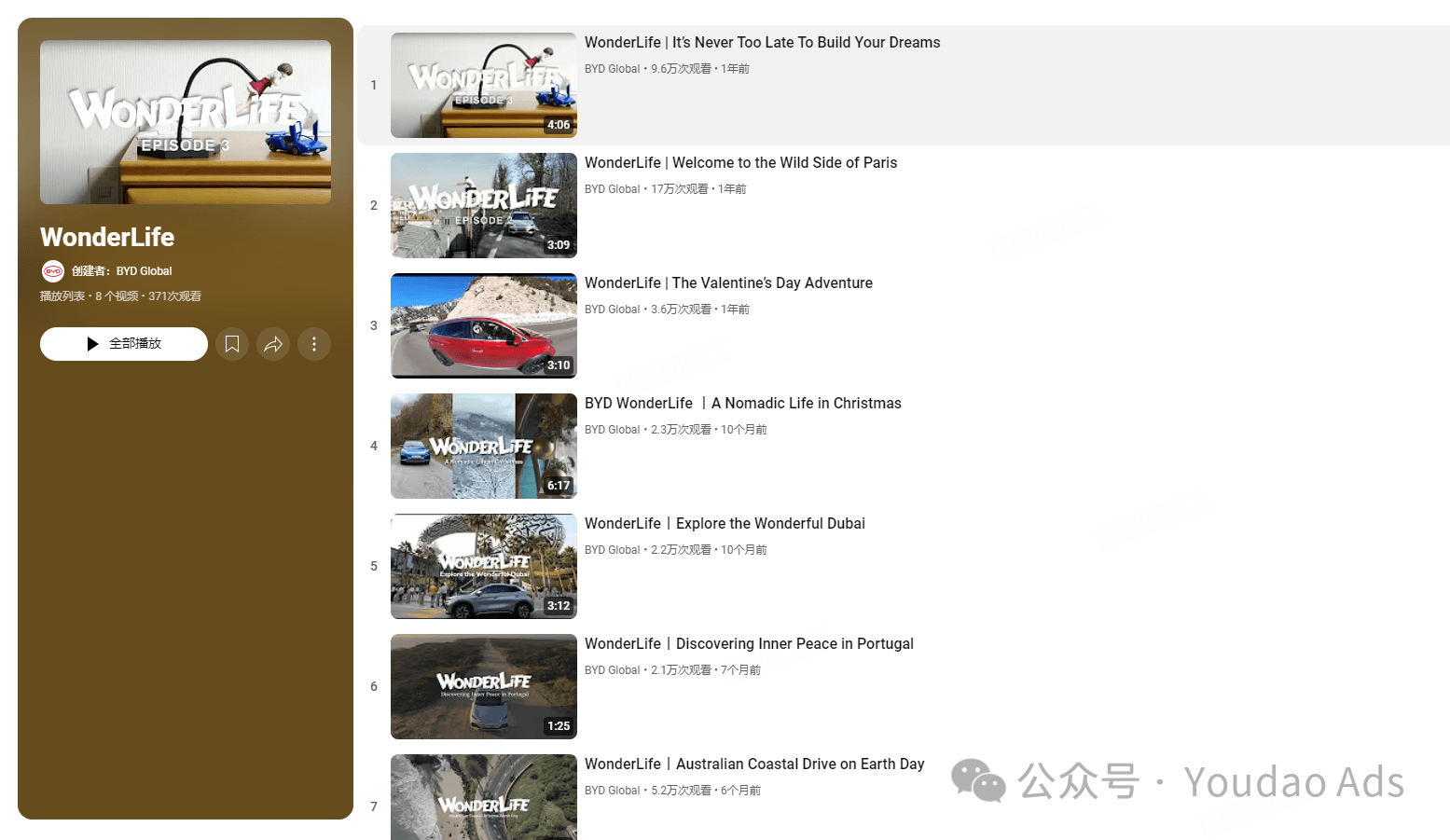Open the Portugal Inner Peace thumbnail
This screenshot has height=840, width=1450.
(484, 686)
